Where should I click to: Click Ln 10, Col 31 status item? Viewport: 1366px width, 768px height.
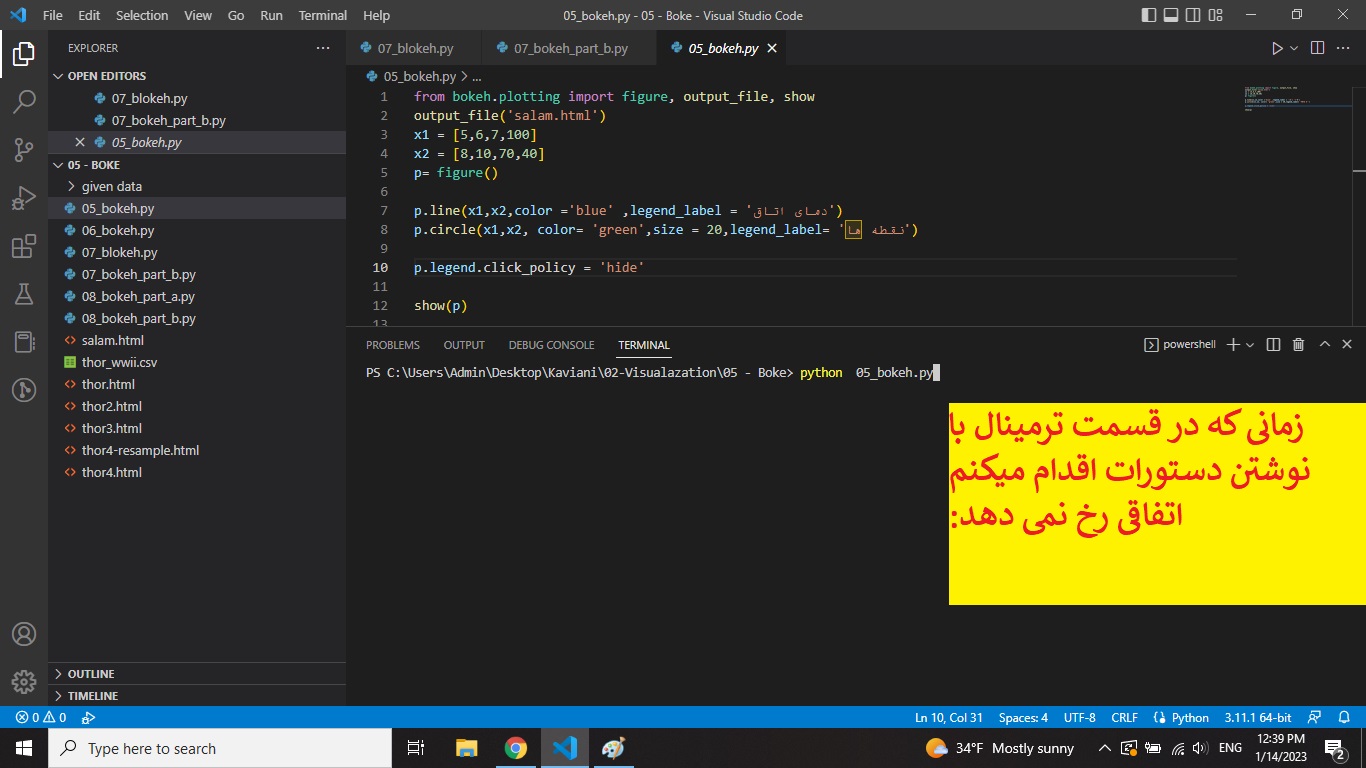(949, 717)
